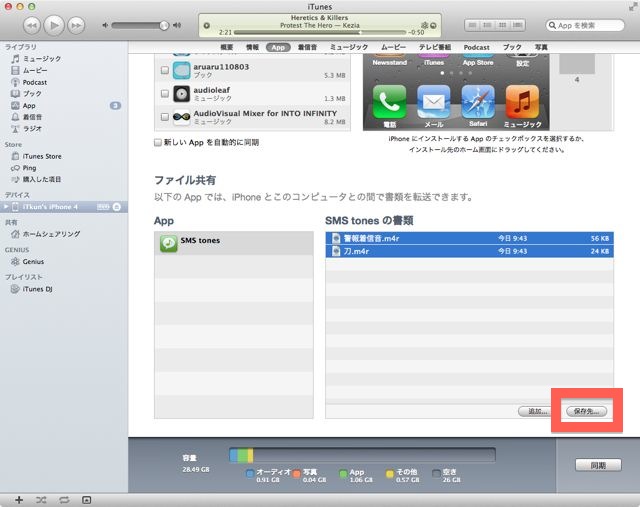Switch to the 情報 tab
This screenshot has height=507, width=640.
click(x=252, y=47)
